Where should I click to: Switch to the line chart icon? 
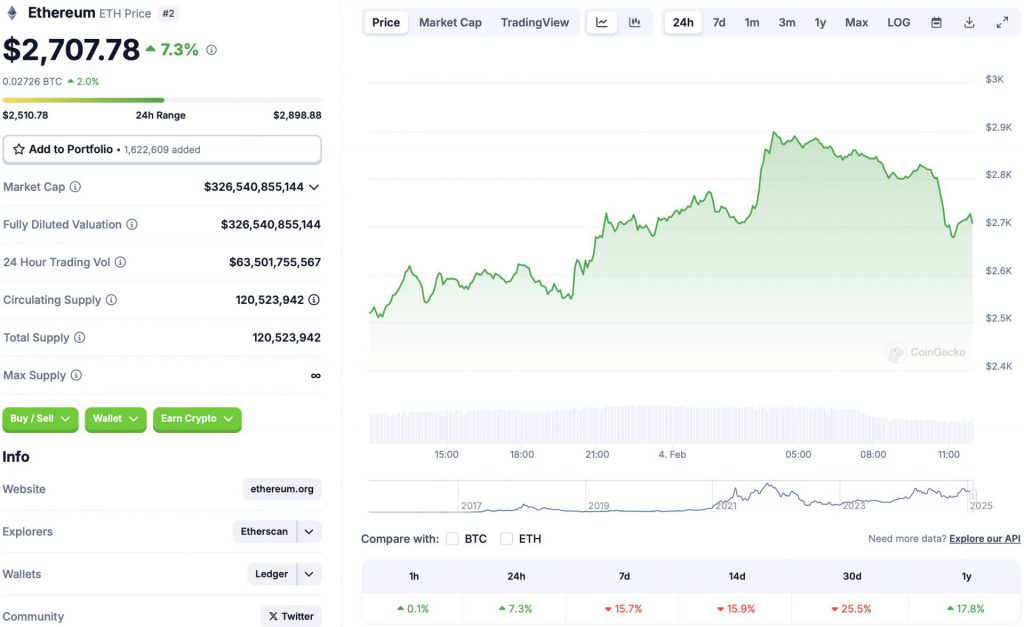click(603, 21)
